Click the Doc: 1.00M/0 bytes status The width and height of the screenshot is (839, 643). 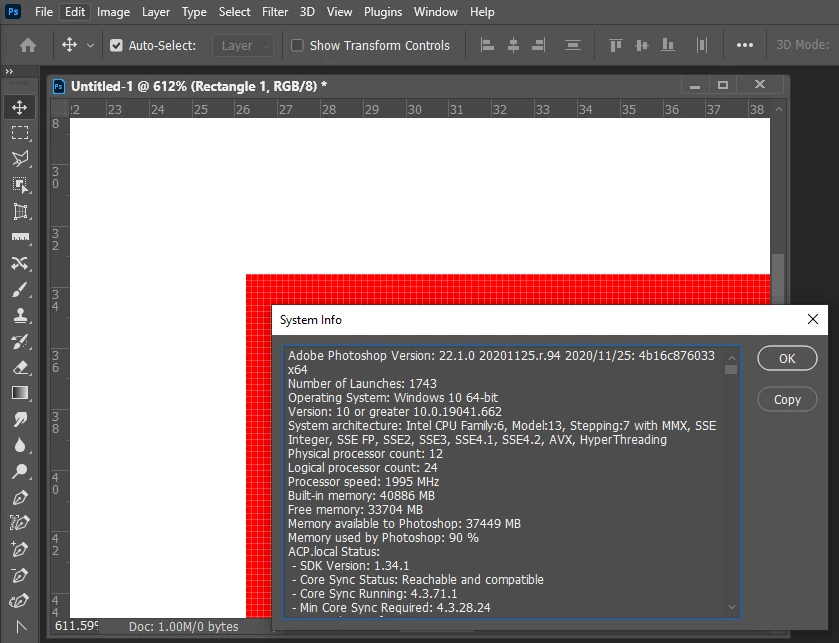coord(184,626)
